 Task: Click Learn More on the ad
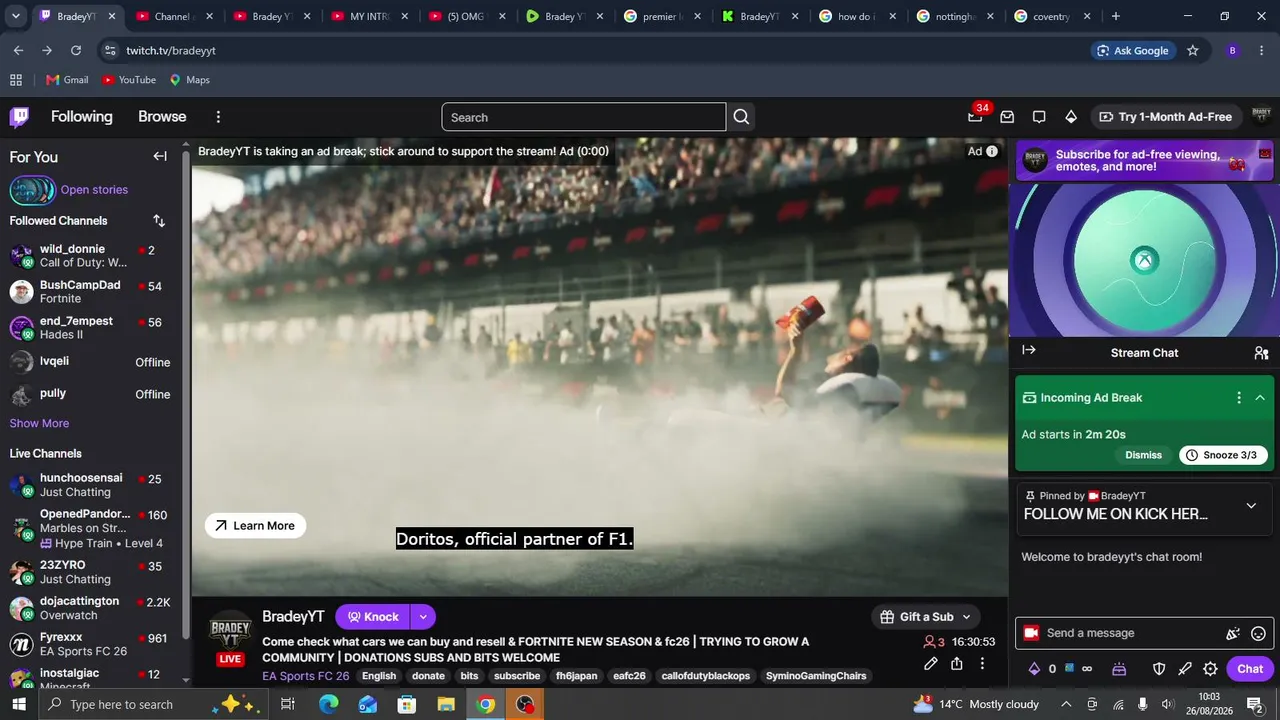[255, 526]
